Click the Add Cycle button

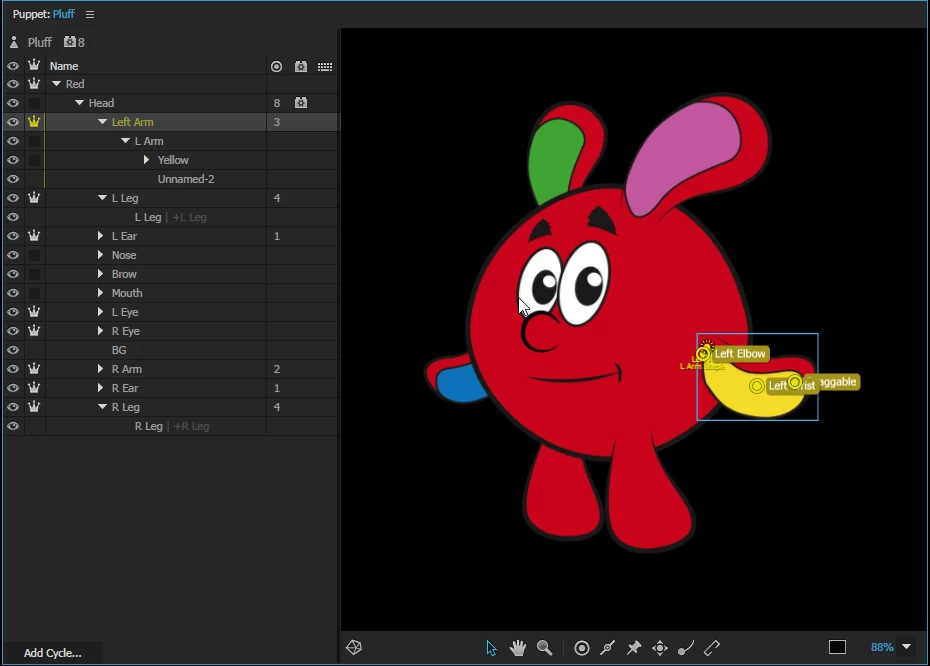52,653
